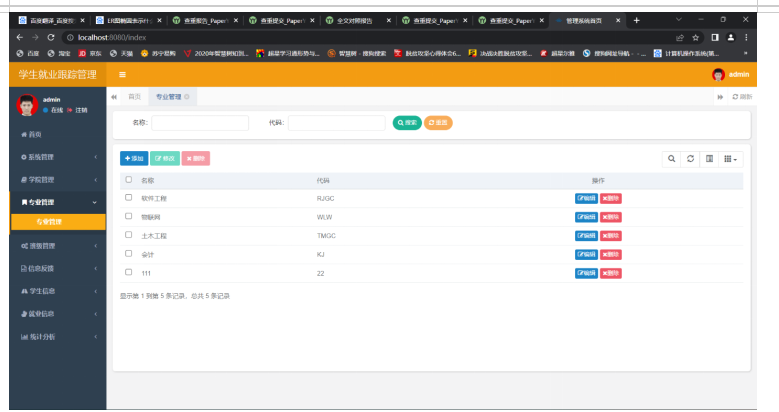Expand the 学生信息 sidebar menu
Viewport: 779px width, 412px height.
coord(58,291)
